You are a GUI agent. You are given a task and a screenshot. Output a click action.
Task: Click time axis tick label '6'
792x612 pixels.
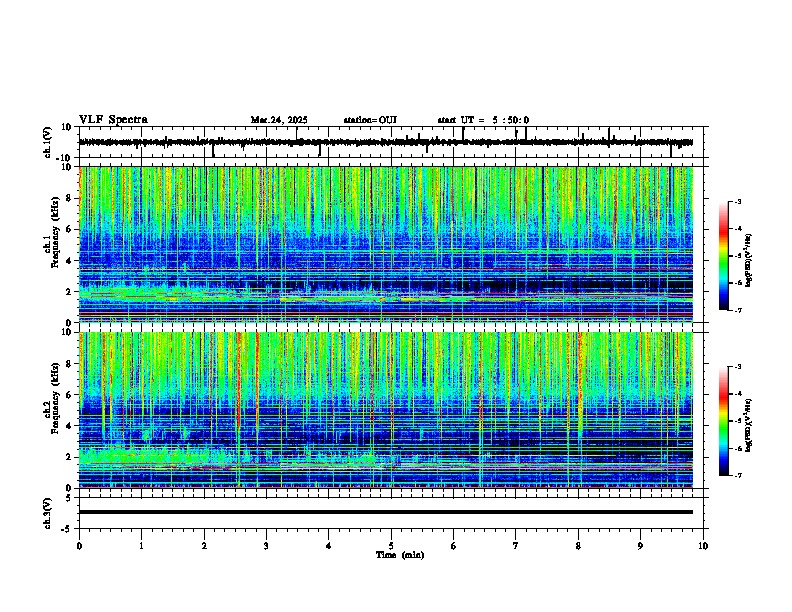454,546
